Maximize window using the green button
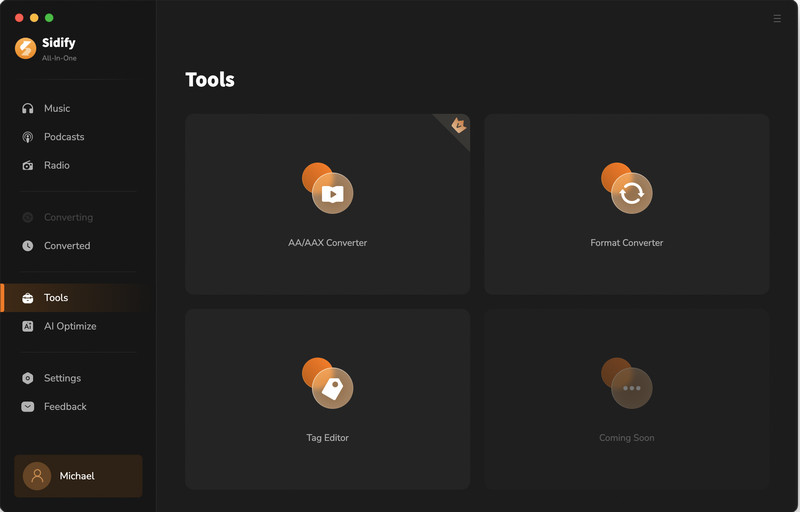This screenshot has height=512, width=800. (49, 18)
